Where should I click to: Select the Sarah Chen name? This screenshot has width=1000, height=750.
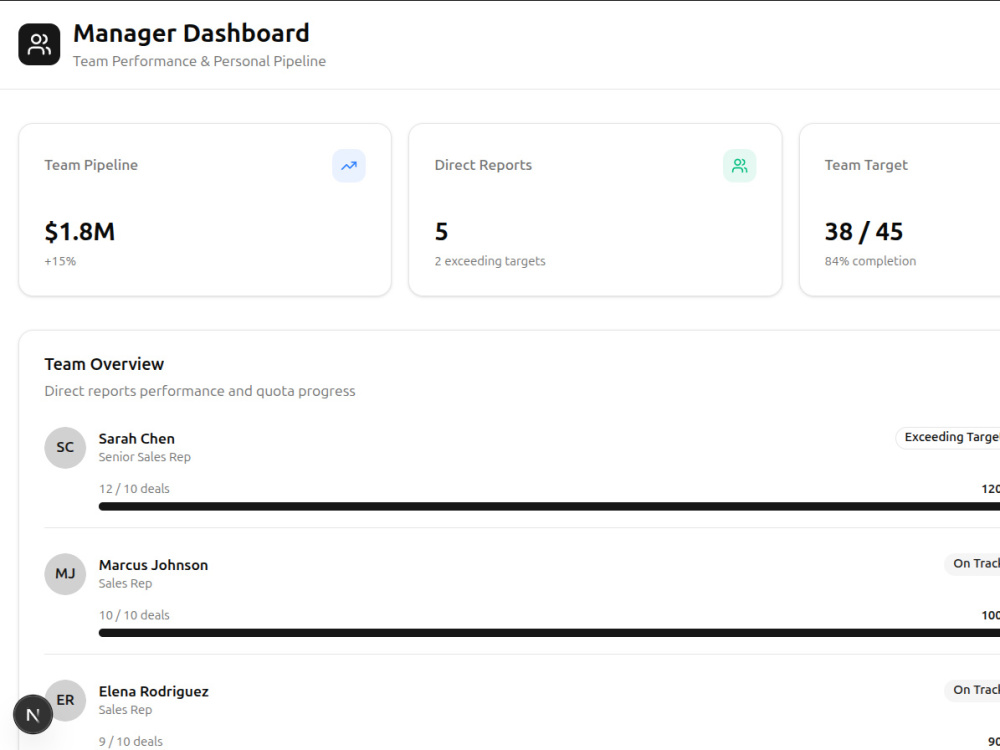[136, 439]
